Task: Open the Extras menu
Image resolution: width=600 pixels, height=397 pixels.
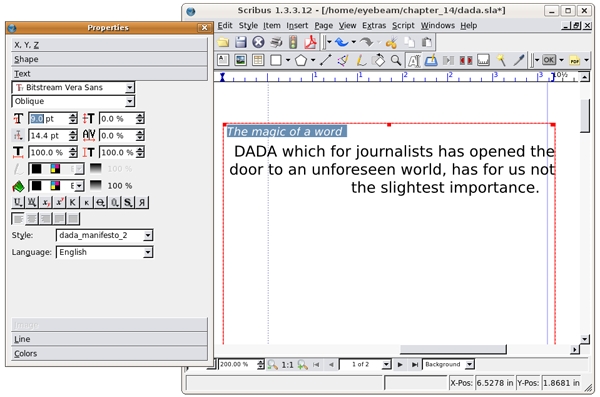Action: (374, 26)
